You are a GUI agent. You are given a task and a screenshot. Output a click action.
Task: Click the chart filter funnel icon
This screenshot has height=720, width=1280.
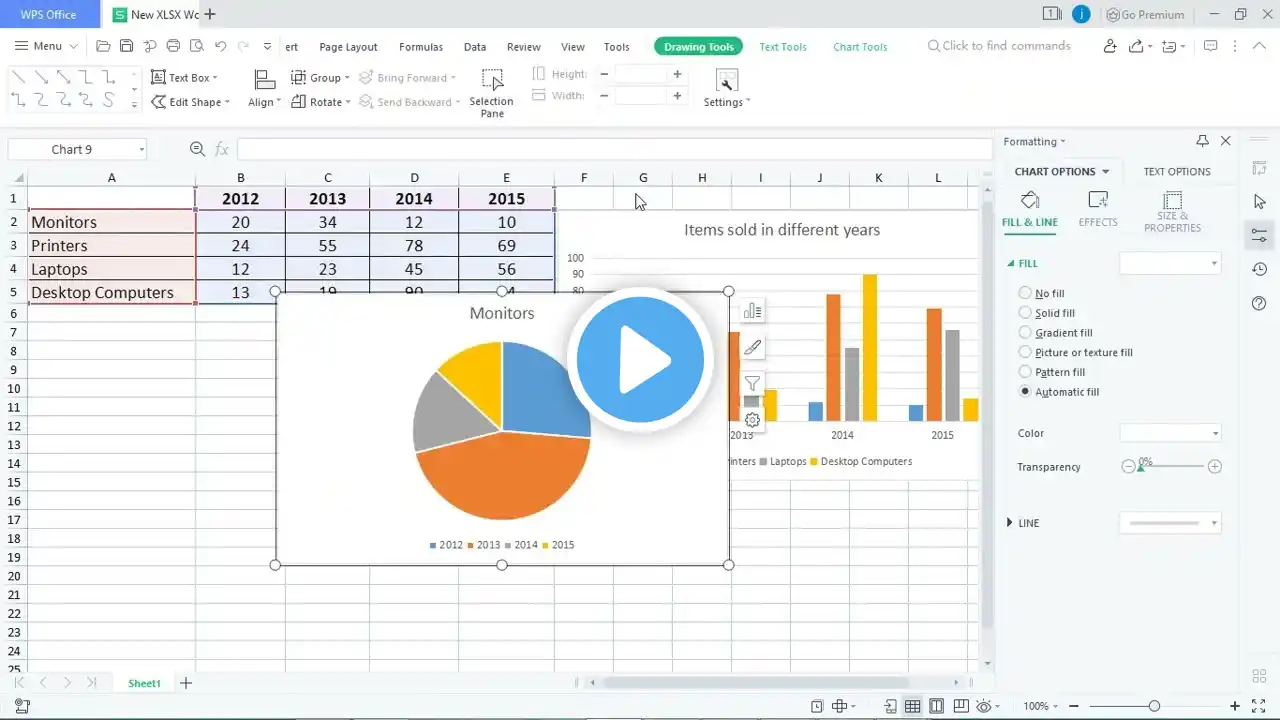pyautogui.click(x=753, y=384)
